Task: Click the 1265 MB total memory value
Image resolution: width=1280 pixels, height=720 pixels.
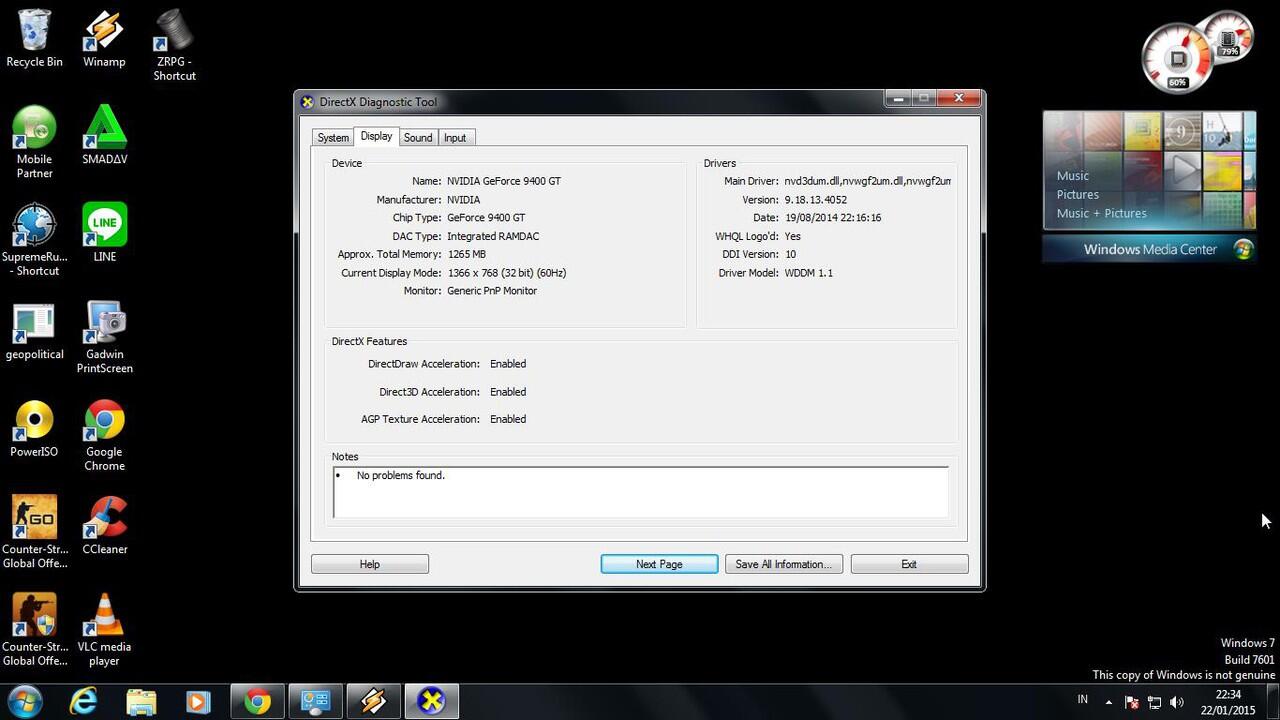Action: click(x=467, y=254)
